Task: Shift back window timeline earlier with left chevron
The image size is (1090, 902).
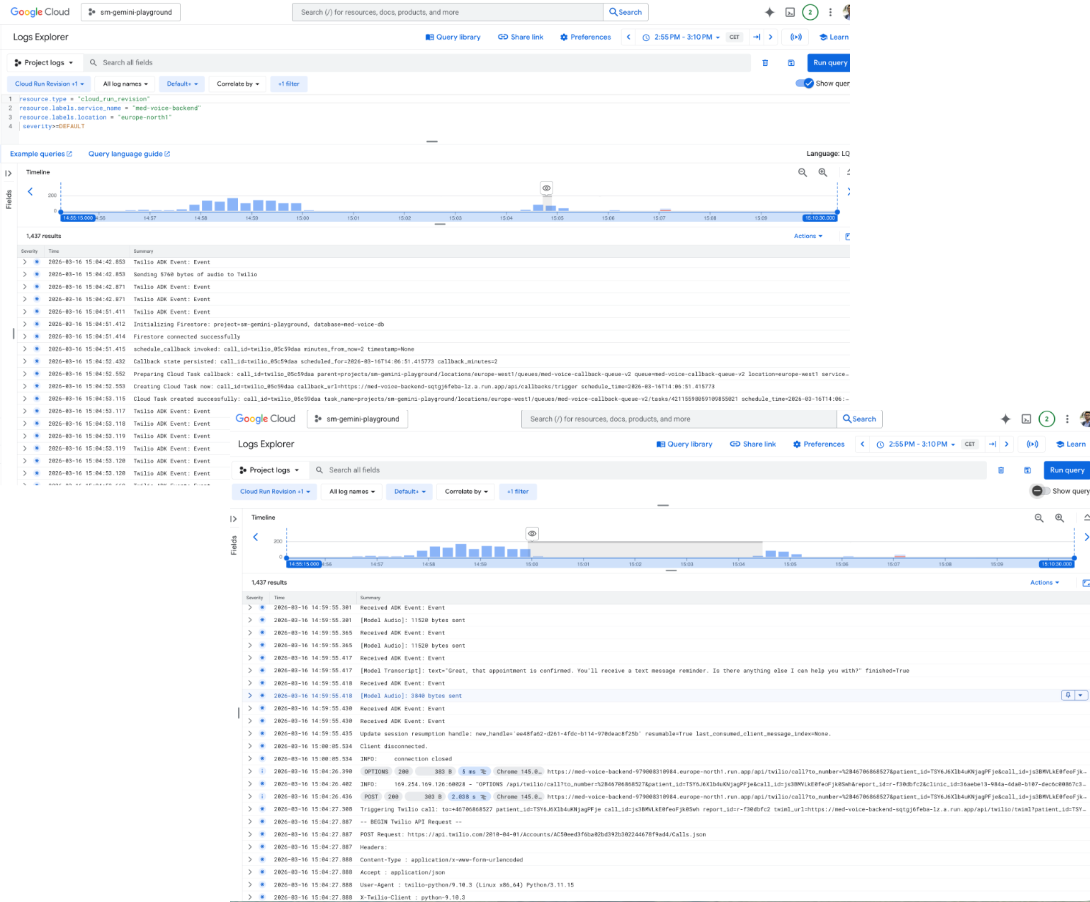Action: point(30,192)
